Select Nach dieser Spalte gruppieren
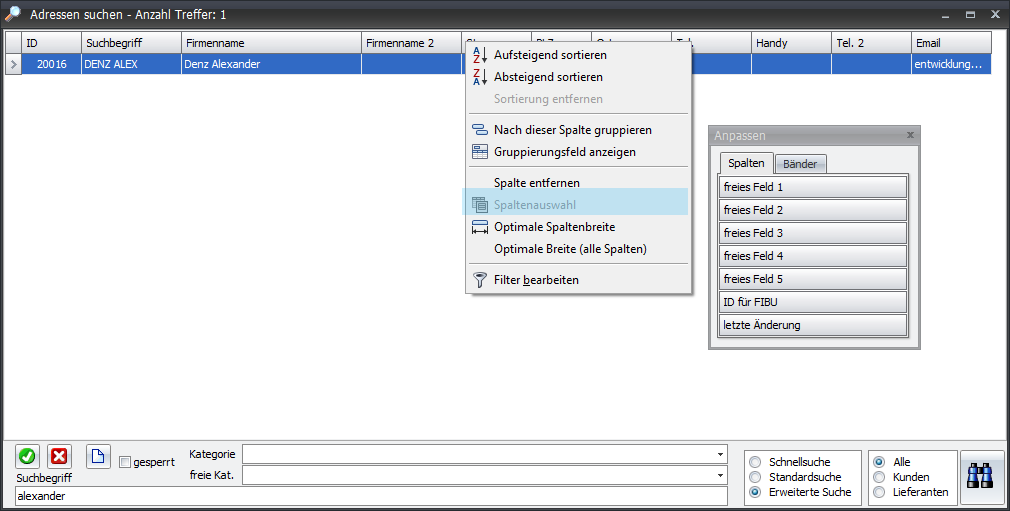Image resolution: width=1010 pixels, height=511 pixels. point(572,130)
